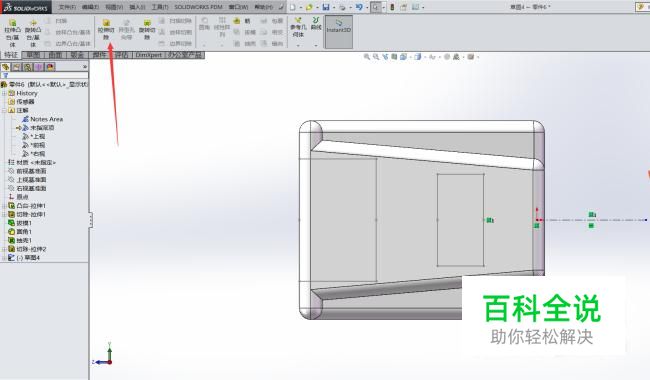
Task: Open the 窗口(W) menu
Action: tap(238, 7)
